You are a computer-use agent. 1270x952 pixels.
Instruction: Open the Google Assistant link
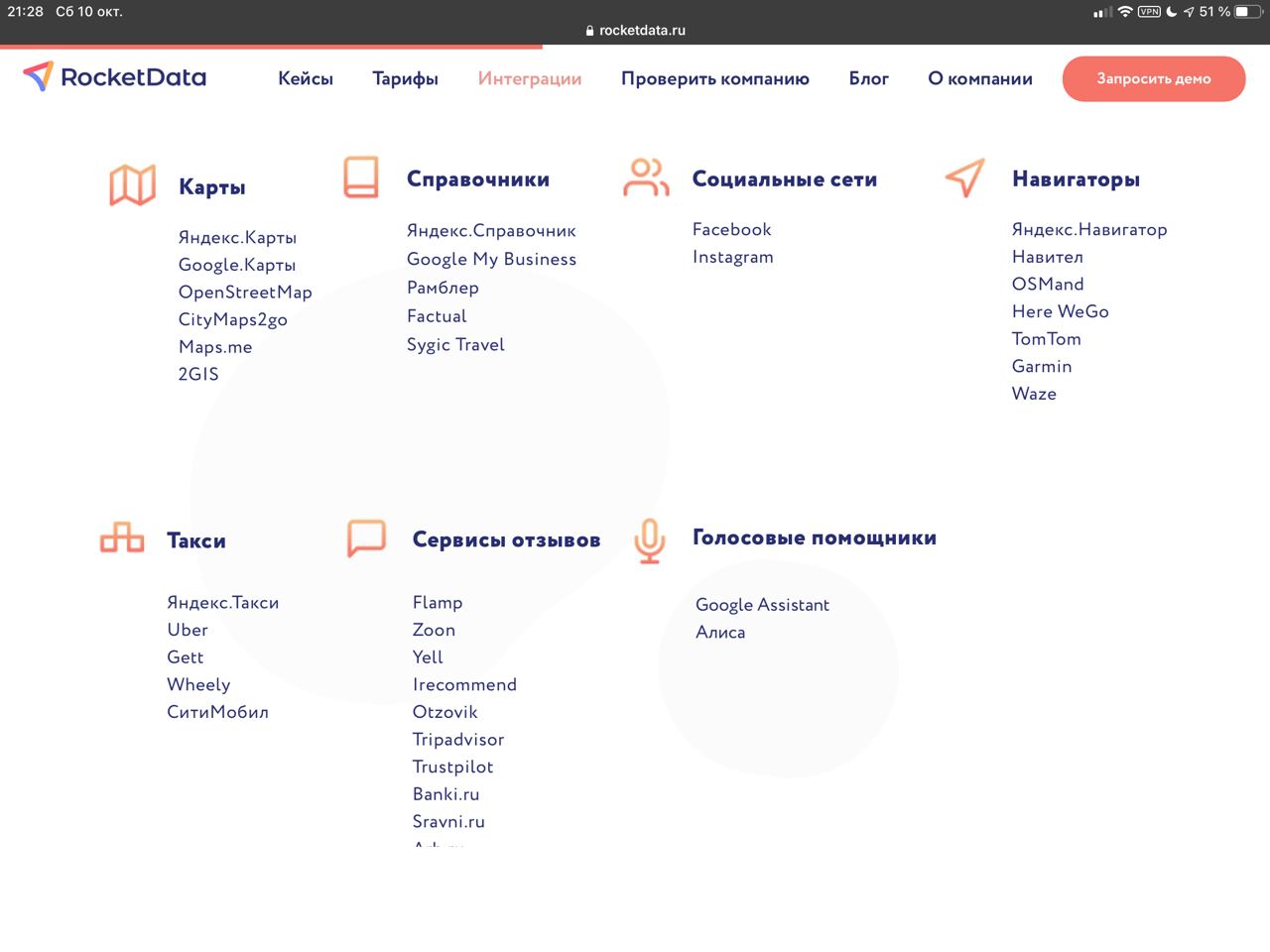click(762, 605)
